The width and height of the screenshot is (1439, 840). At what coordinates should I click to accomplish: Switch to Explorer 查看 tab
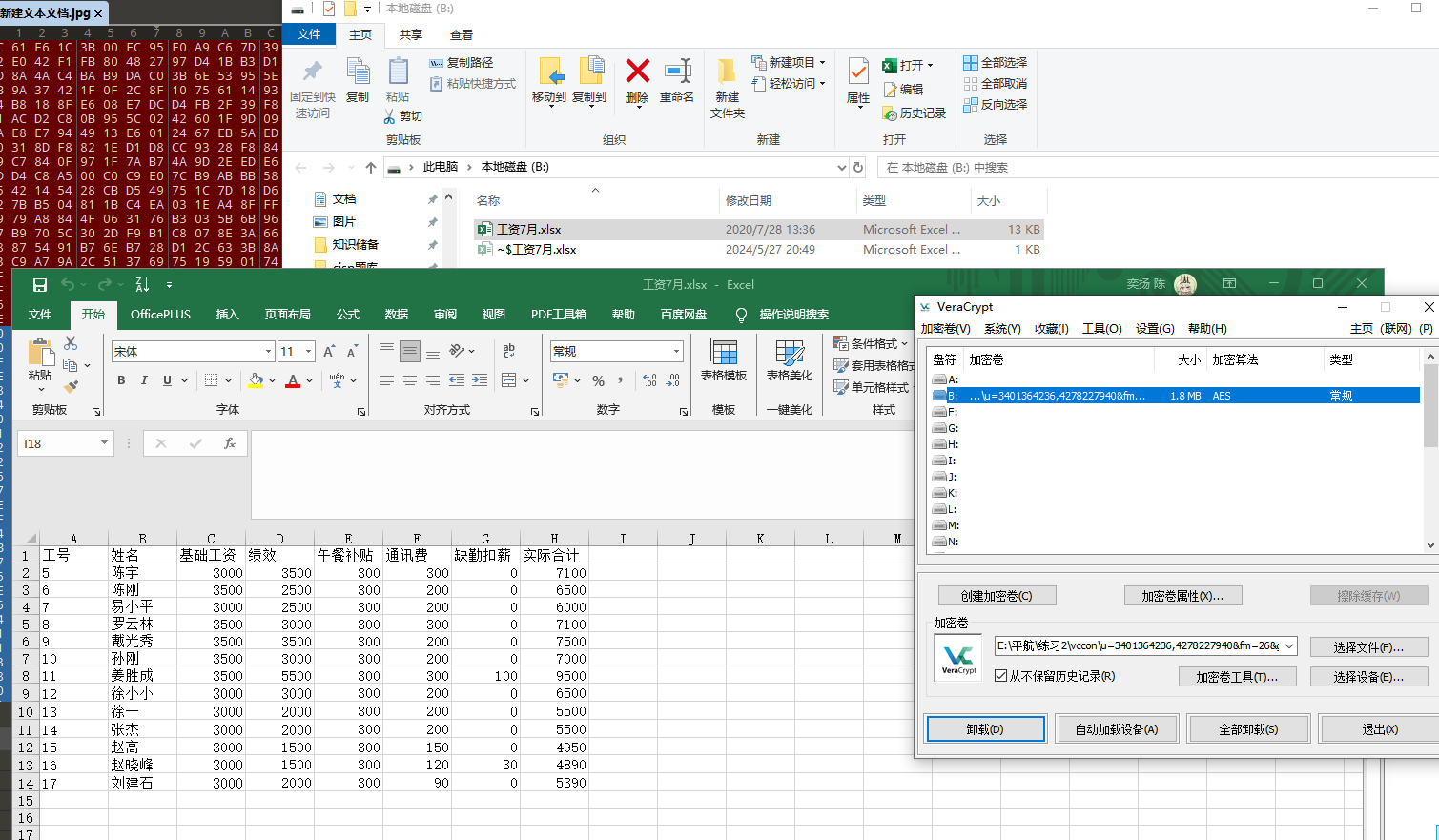(x=462, y=34)
